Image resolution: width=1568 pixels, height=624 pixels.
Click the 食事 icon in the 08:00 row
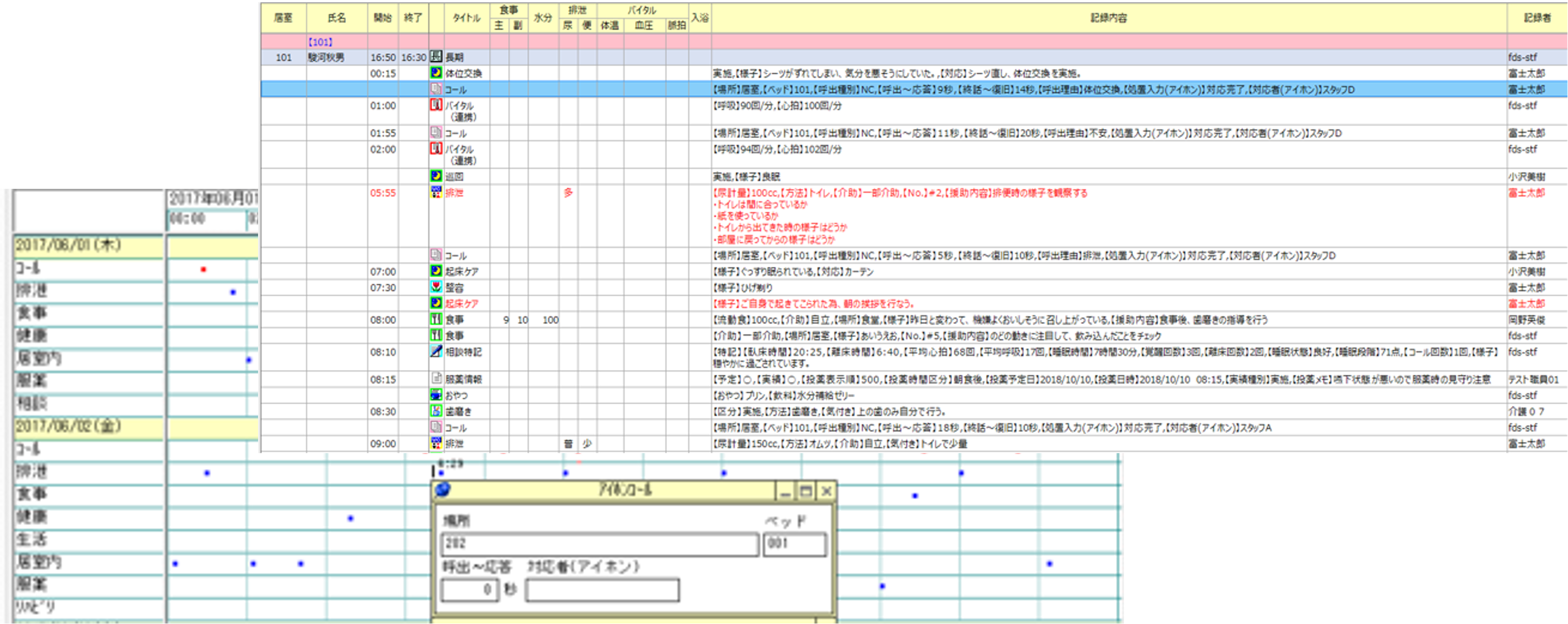click(436, 319)
